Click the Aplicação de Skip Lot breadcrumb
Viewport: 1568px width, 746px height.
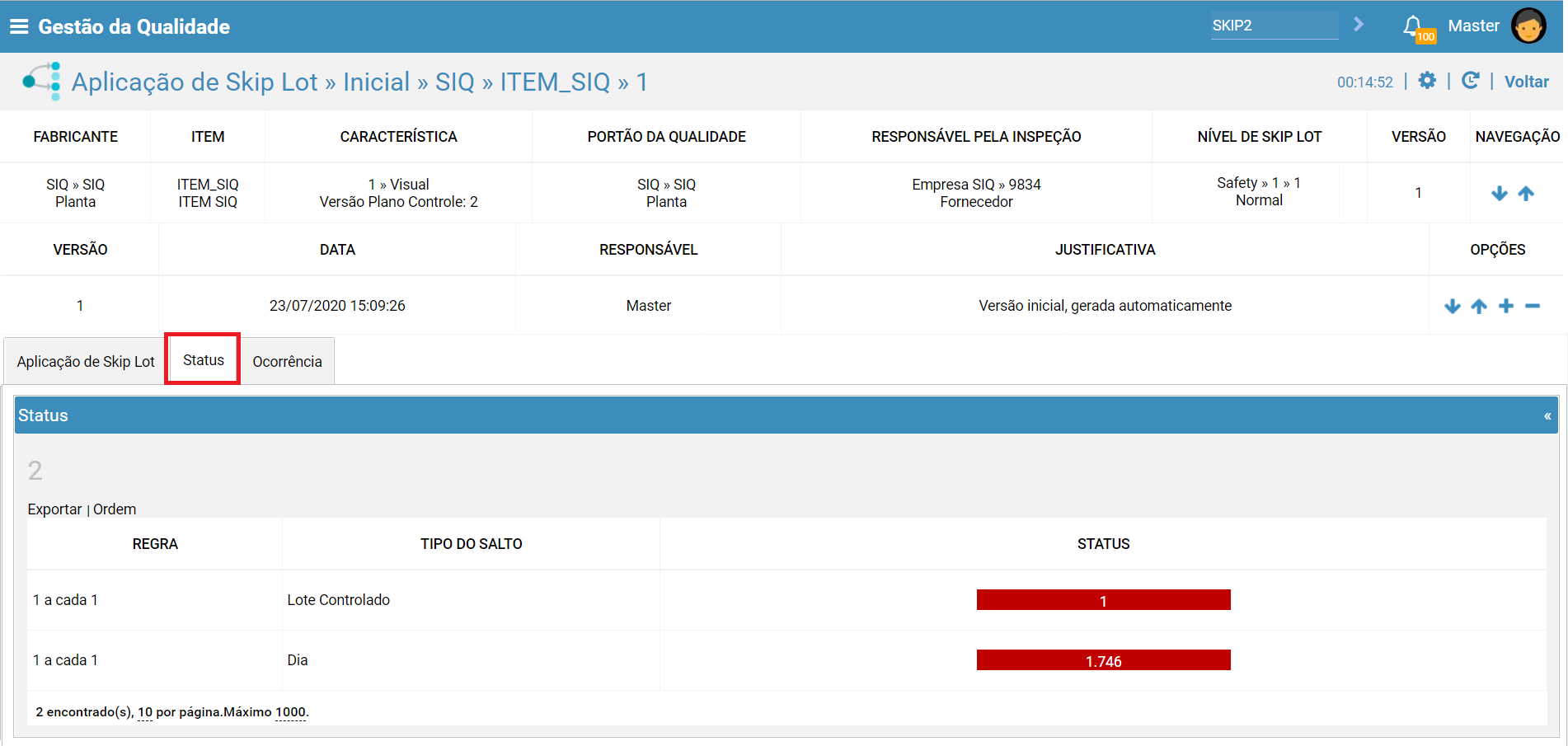[x=195, y=82]
